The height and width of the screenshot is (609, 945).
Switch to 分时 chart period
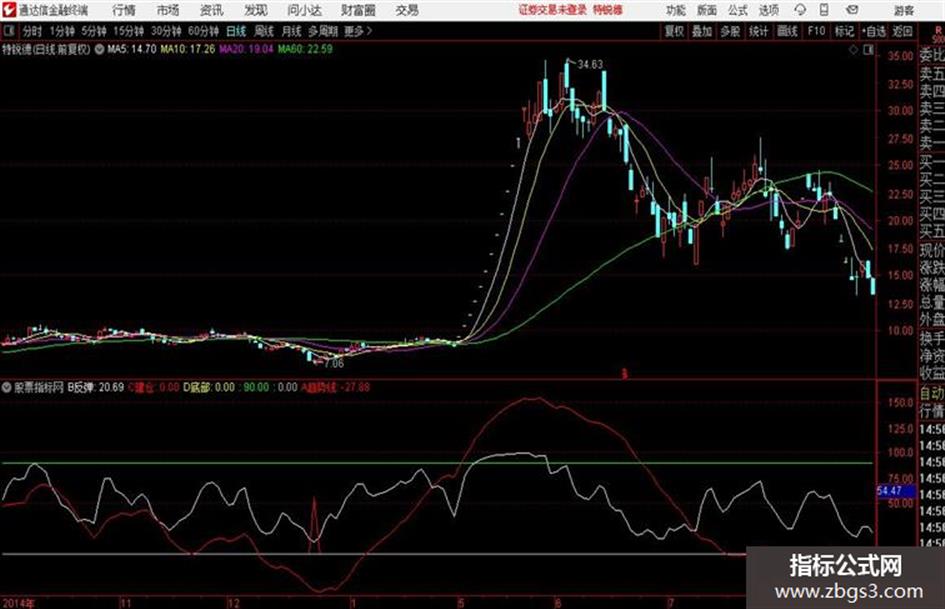coord(33,31)
